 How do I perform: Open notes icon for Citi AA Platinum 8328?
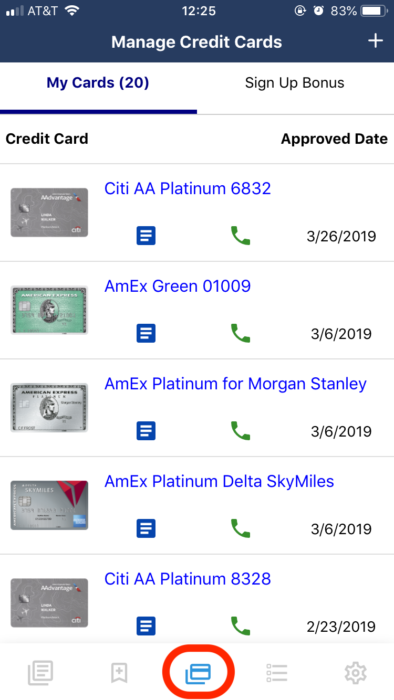point(146,626)
